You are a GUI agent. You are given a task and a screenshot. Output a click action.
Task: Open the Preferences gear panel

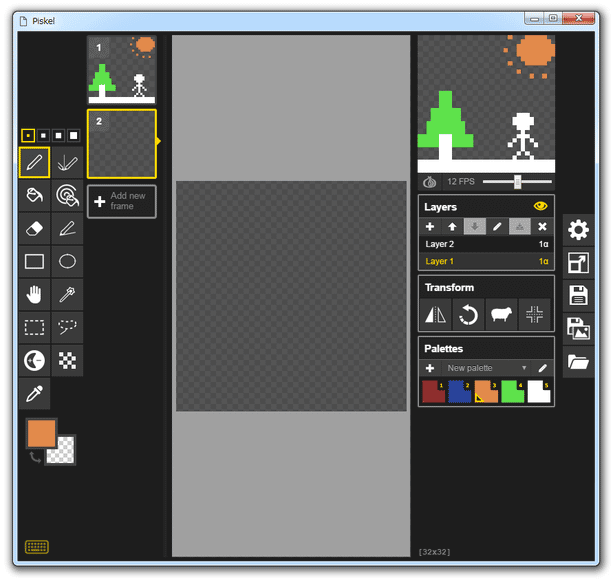578,230
